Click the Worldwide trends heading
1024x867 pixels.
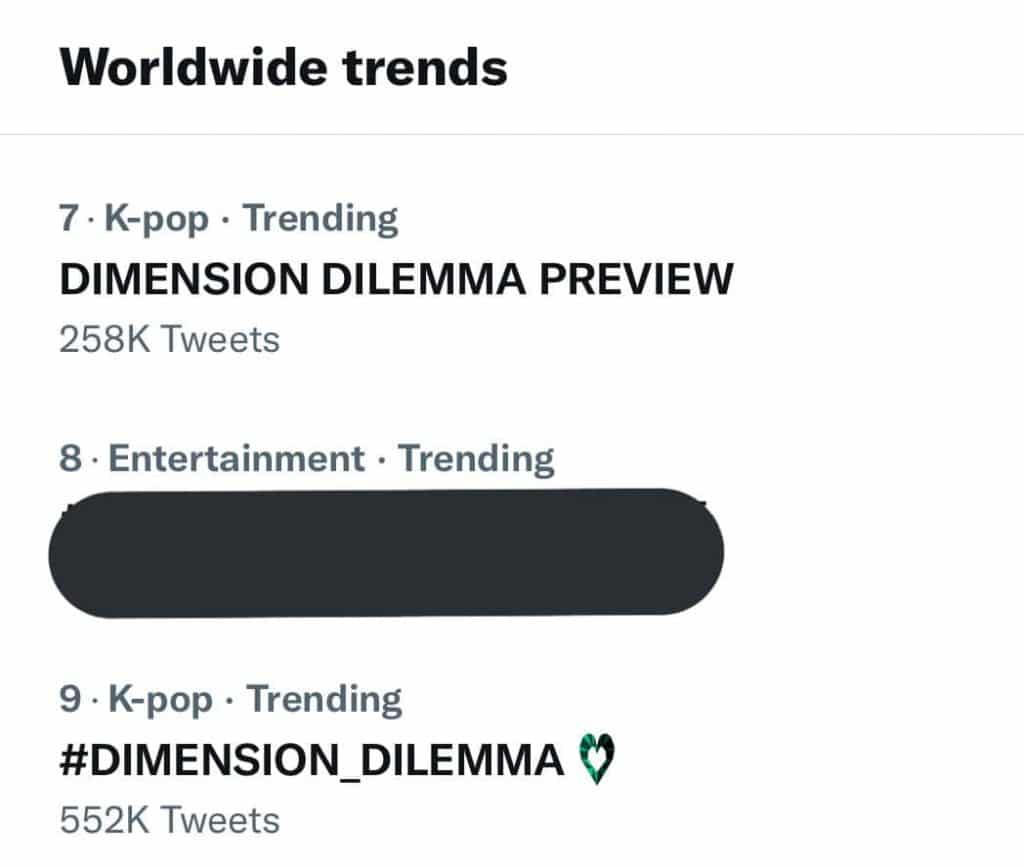(283, 67)
